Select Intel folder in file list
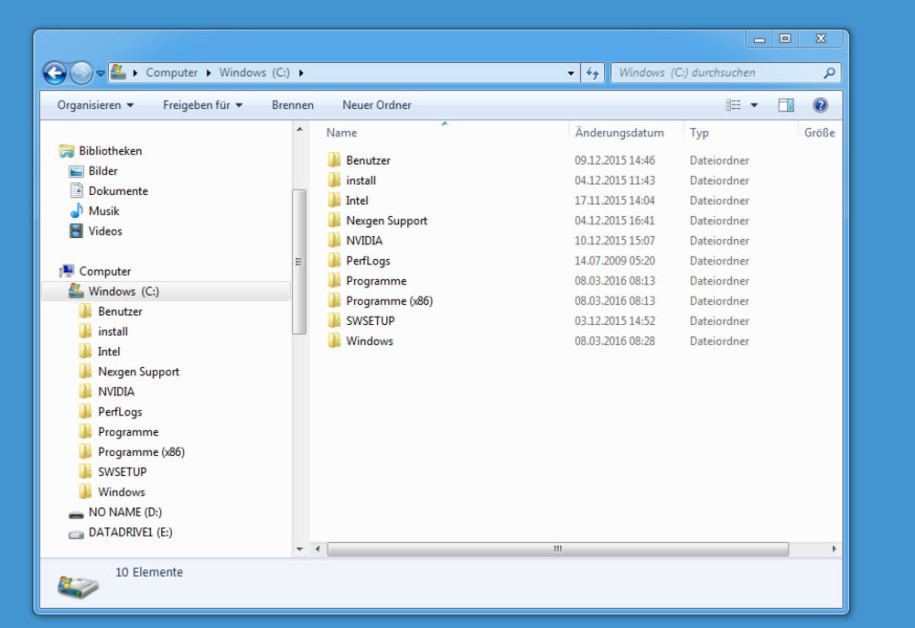The width and height of the screenshot is (915, 628). coord(347,201)
